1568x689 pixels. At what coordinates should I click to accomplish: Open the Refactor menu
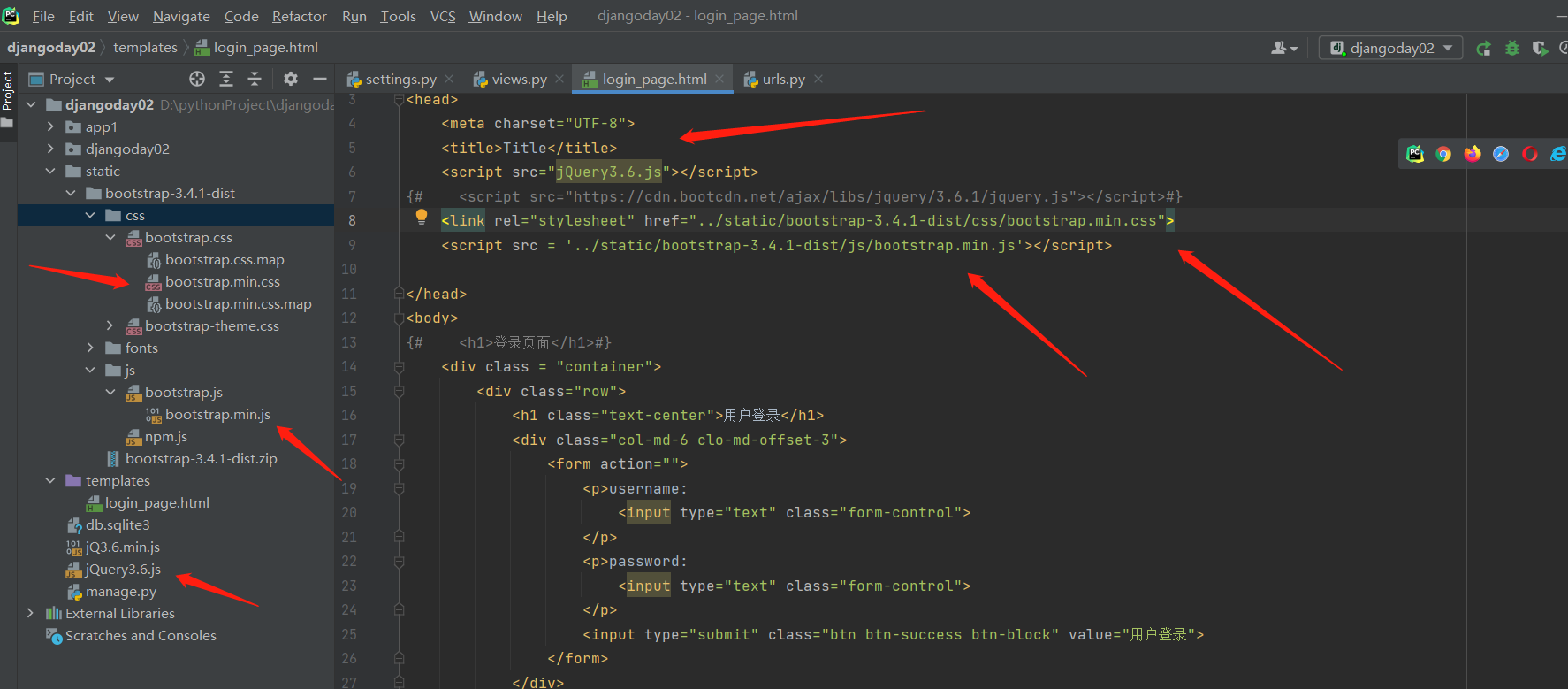300,16
